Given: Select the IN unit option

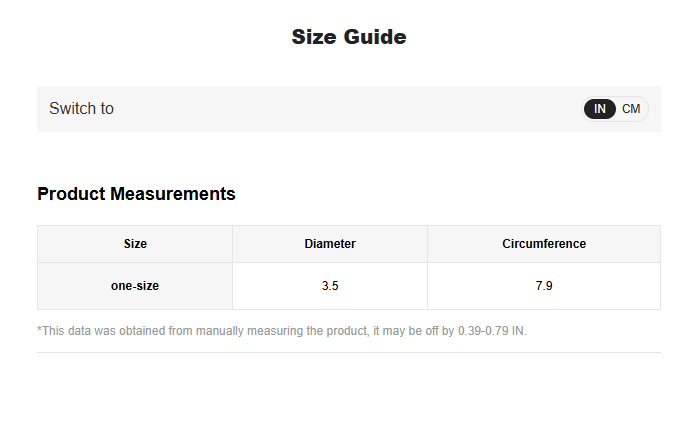Looking at the screenshot, I should coord(600,109).
